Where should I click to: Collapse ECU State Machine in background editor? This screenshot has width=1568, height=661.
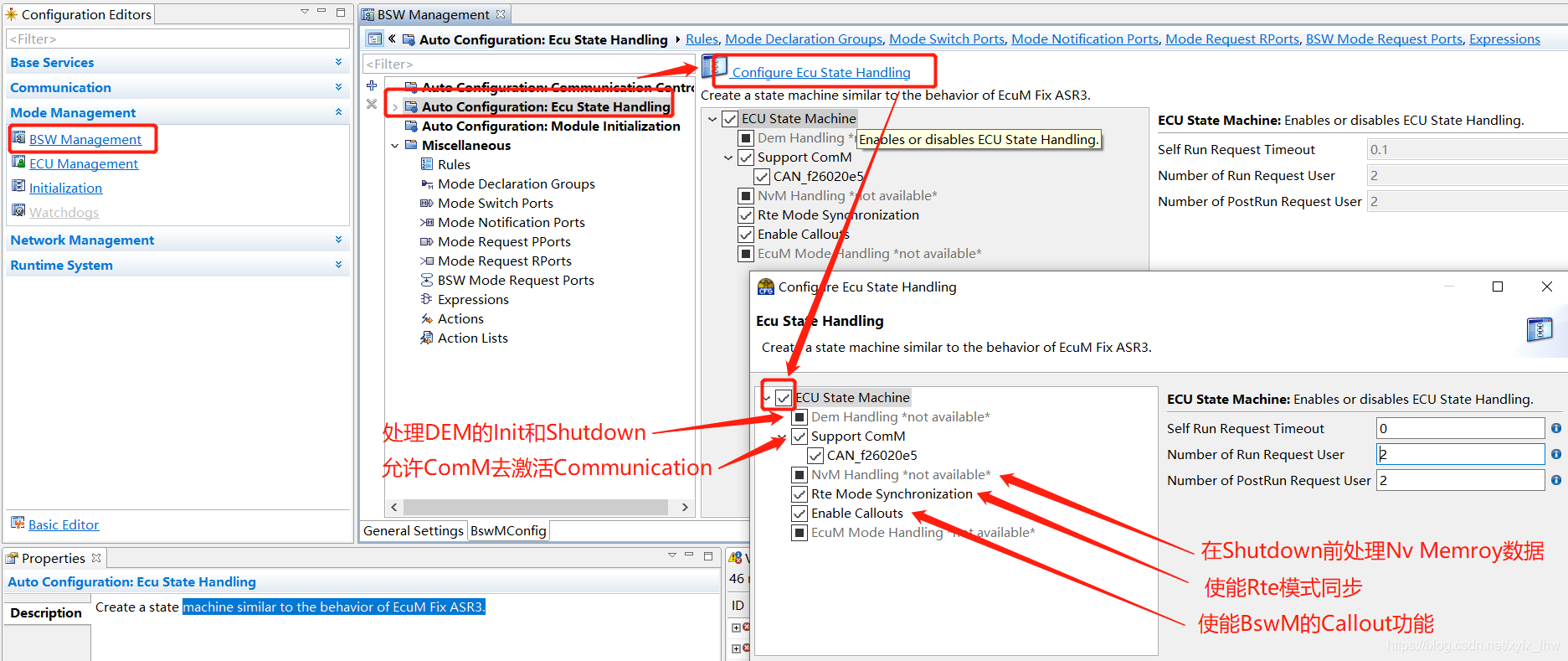pos(712,119)
